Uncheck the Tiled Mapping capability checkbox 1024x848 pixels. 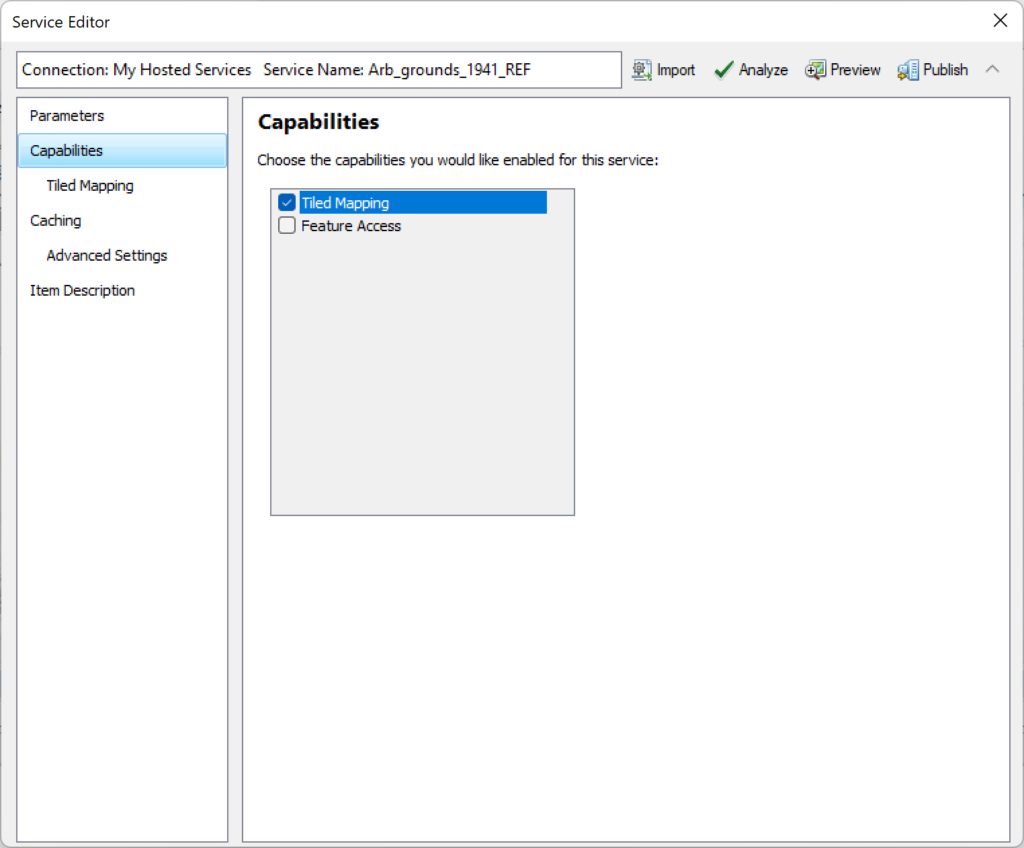pos(287,203)
